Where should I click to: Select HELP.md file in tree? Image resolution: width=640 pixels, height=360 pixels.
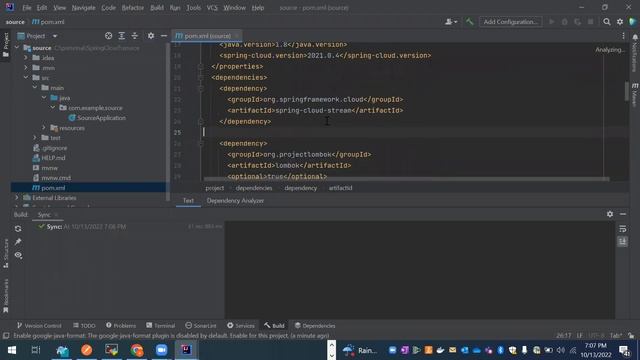49,158
